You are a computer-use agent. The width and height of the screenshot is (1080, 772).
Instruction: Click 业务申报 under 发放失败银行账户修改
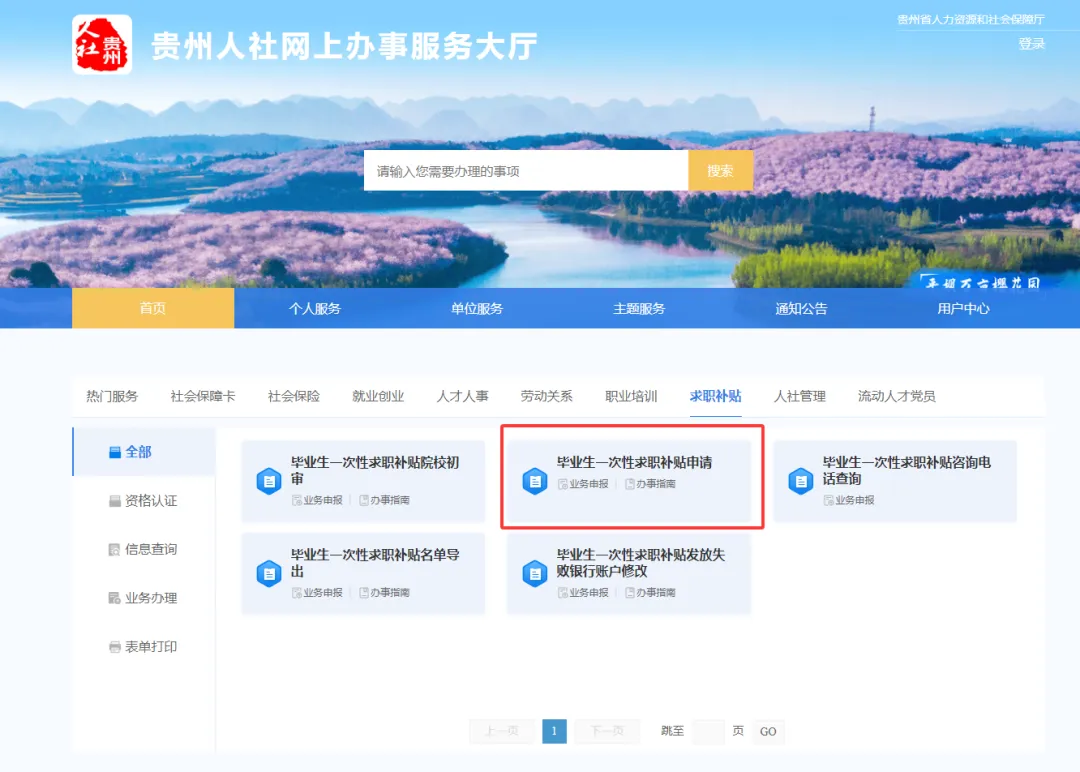583,592
